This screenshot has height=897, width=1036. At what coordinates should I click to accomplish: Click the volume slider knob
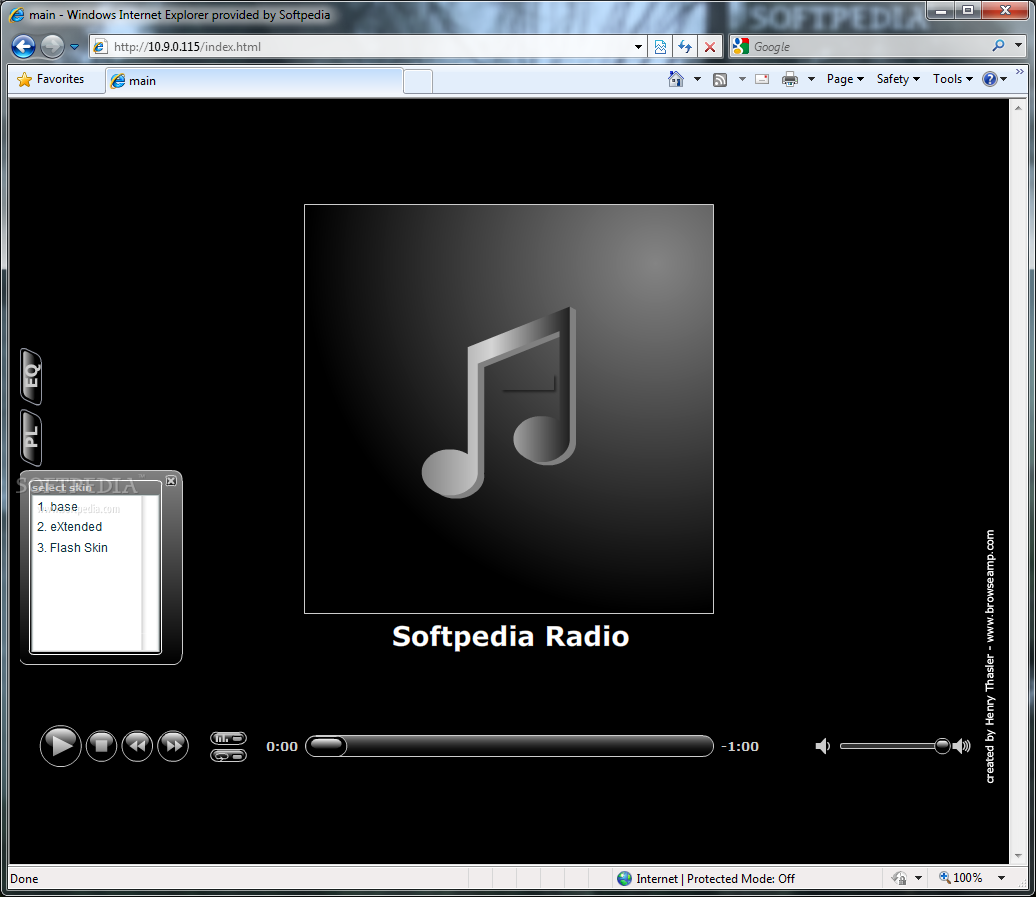(942, 746)
